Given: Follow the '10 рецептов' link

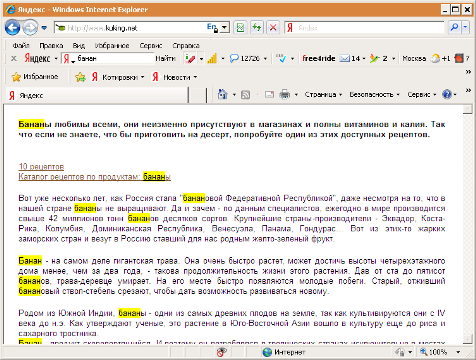Looking at the screenshot, I should click(x=41, y=166).
